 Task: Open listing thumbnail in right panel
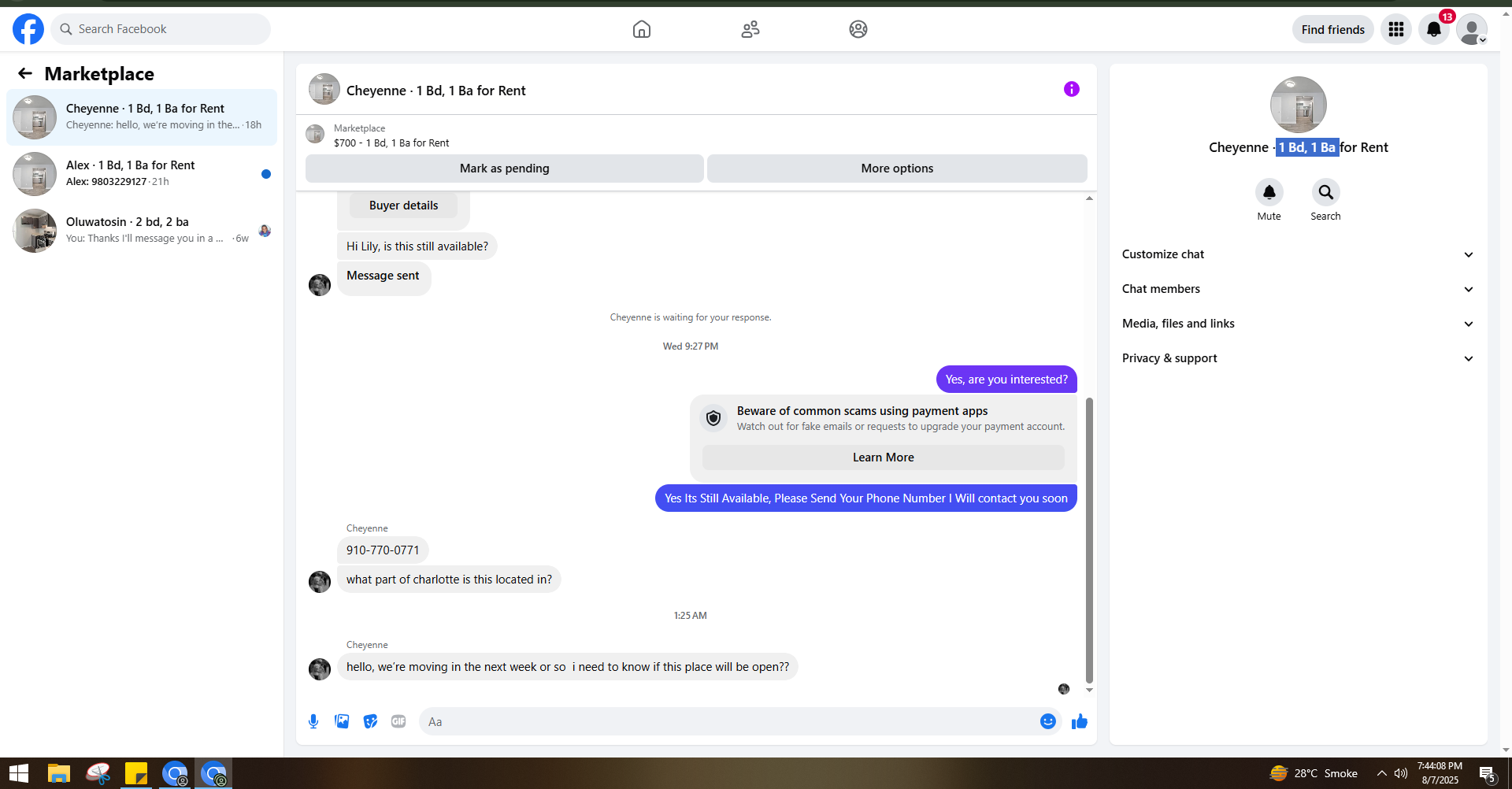[x=1299, y=105]
